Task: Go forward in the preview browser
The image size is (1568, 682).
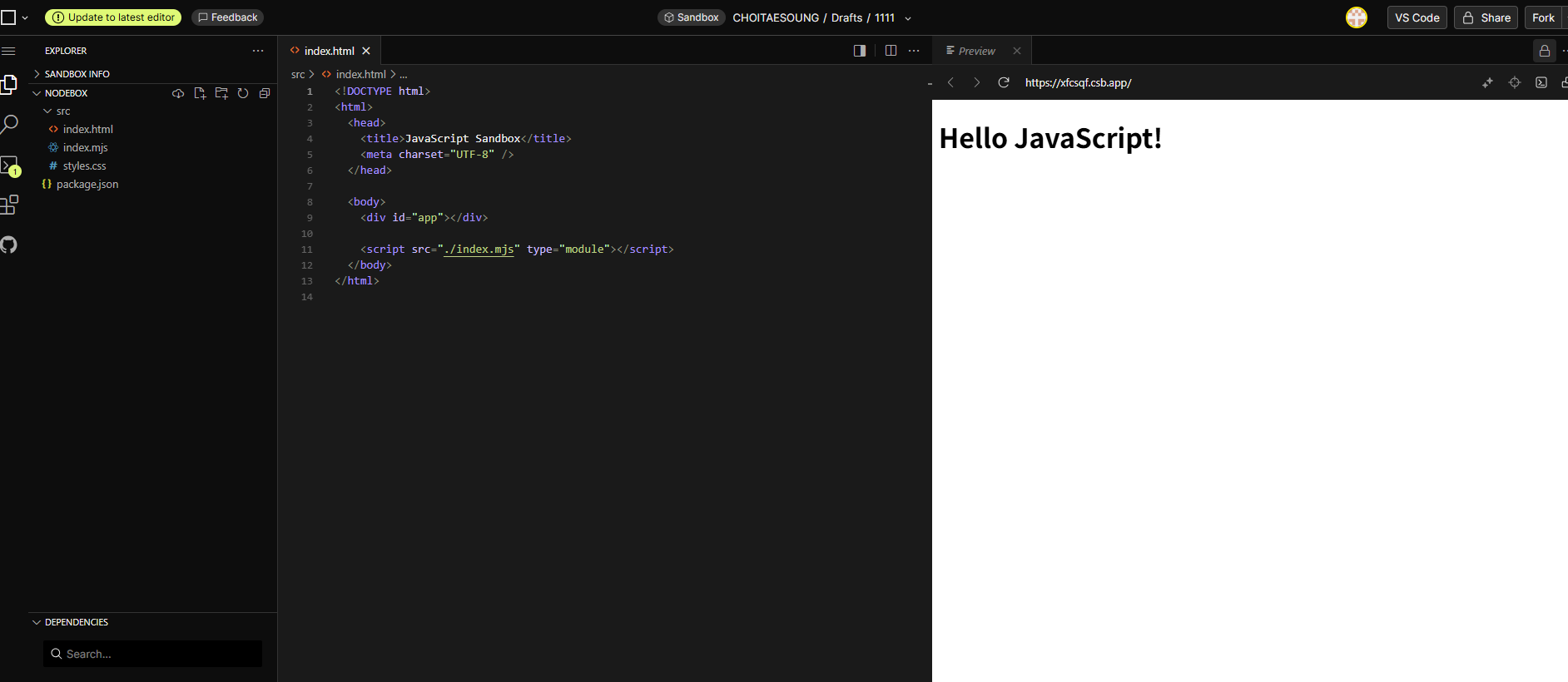Action: tap(977, 82)
